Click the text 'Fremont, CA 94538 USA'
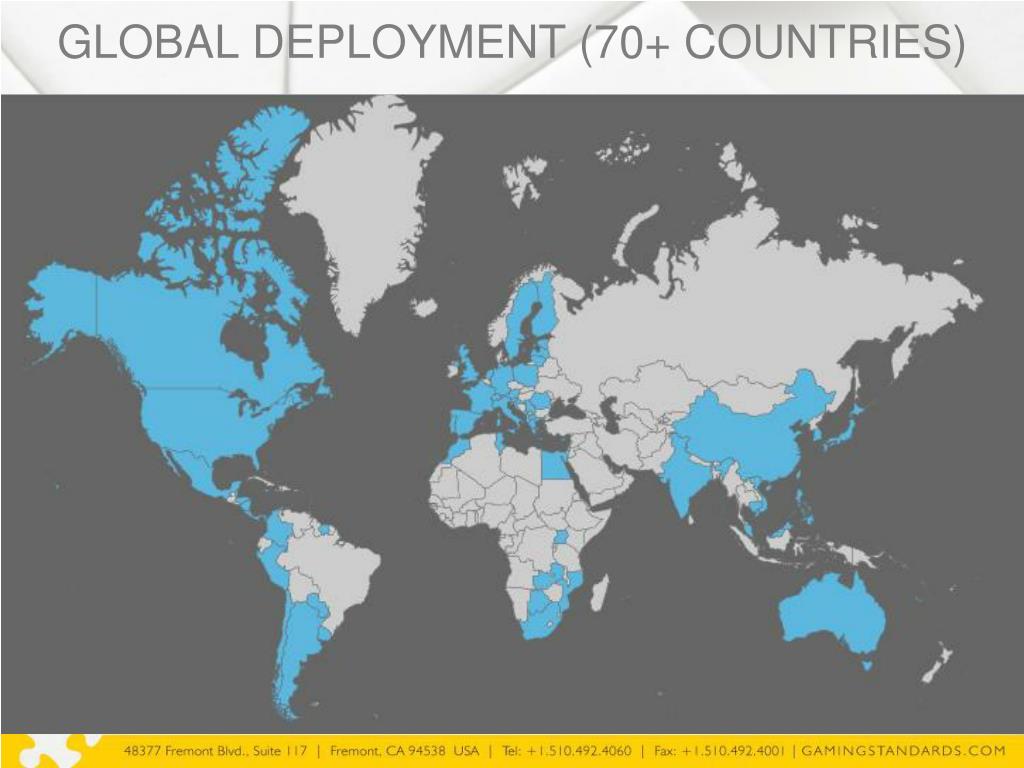This screenshot has width=1024, height=768. coord(404,750)
